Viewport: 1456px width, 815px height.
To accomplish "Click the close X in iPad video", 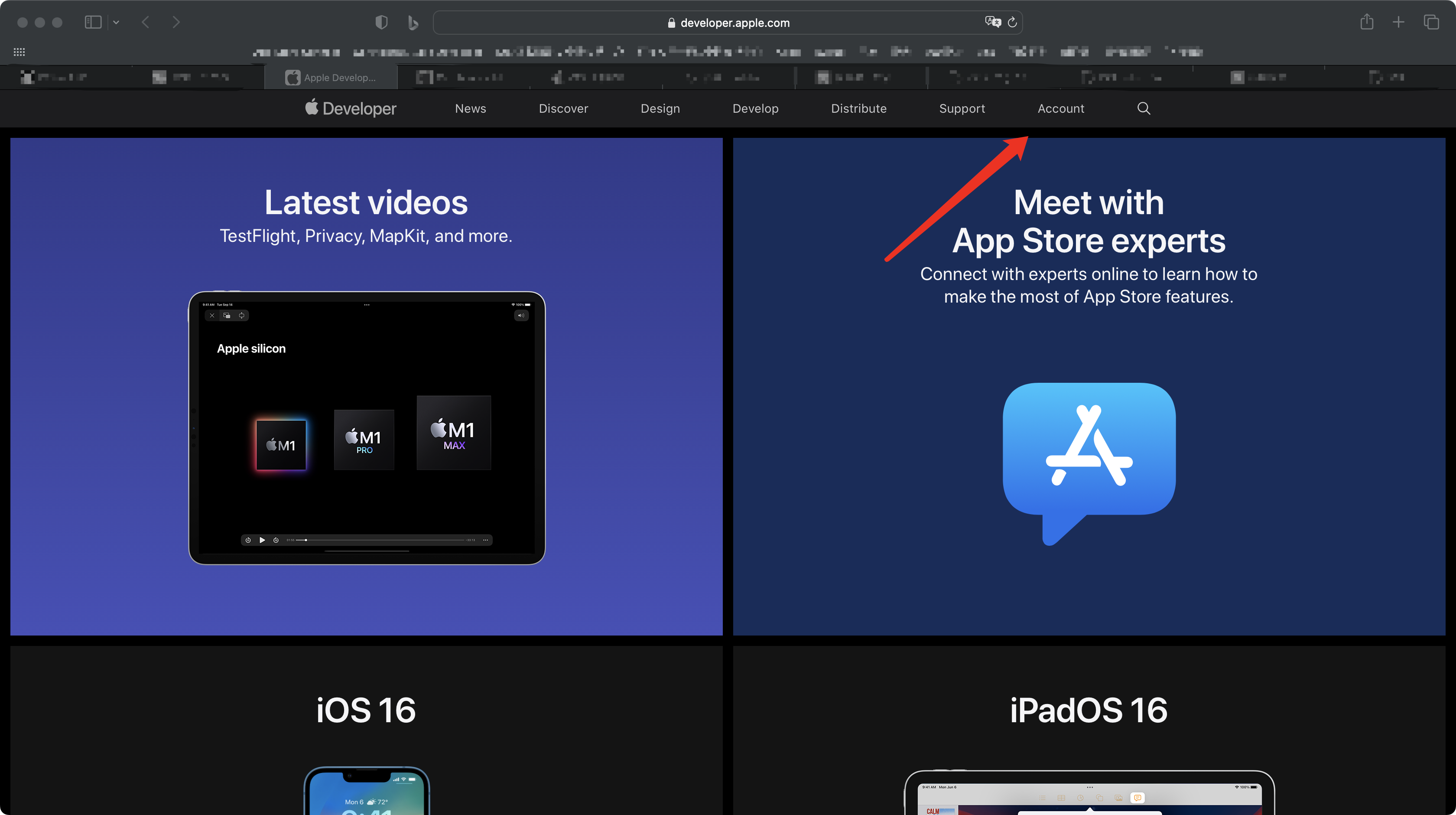I will coord(212,316).
